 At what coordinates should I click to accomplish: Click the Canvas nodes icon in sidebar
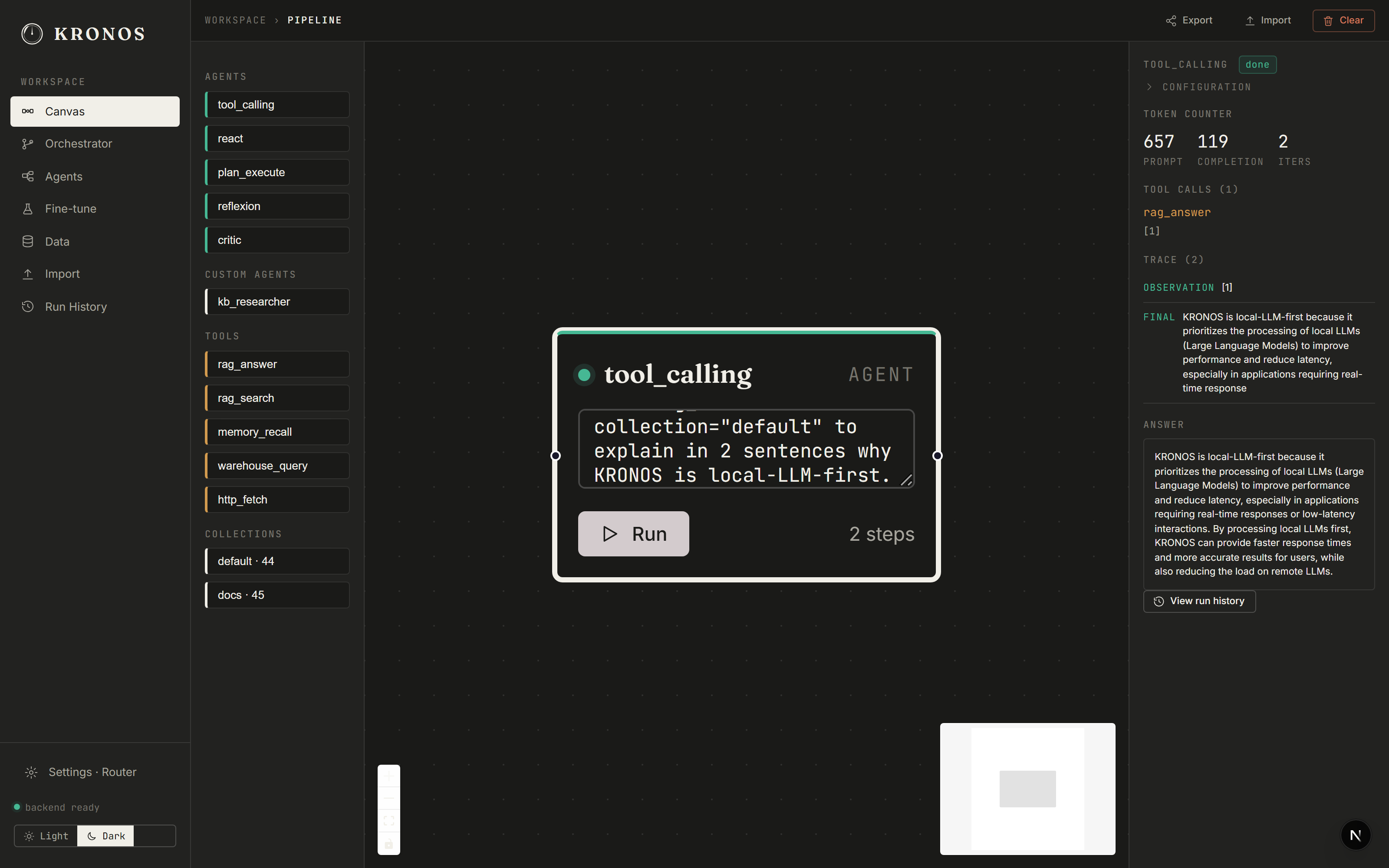[27, 112]
